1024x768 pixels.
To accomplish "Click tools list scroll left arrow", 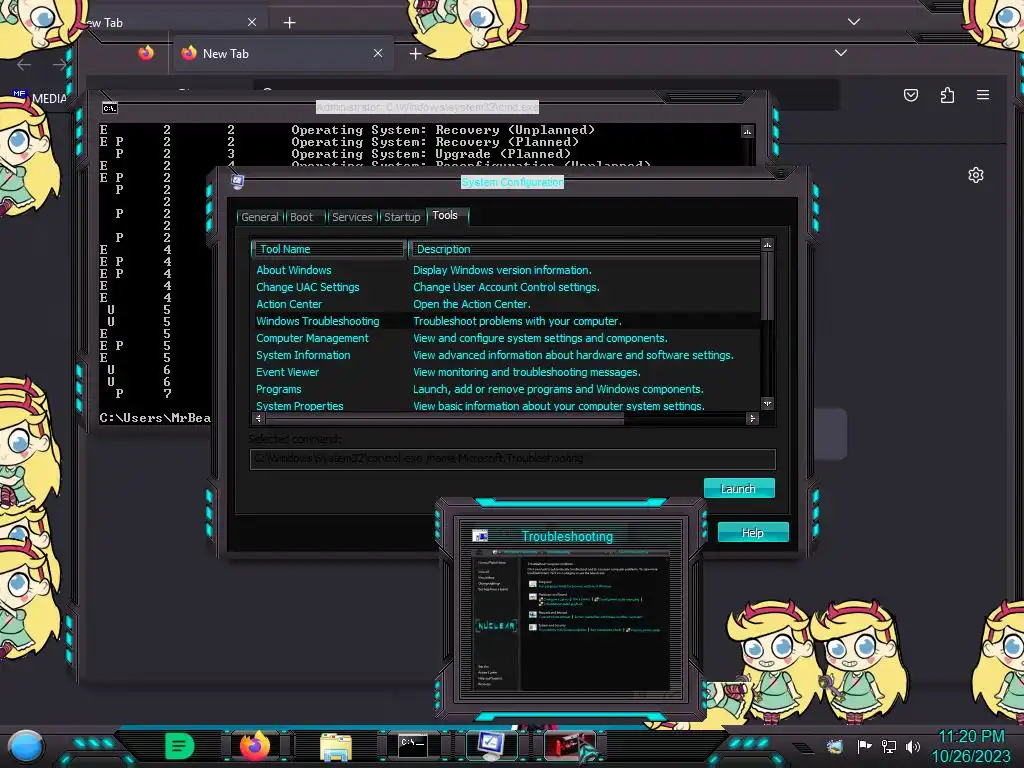I will coord(259,418).
